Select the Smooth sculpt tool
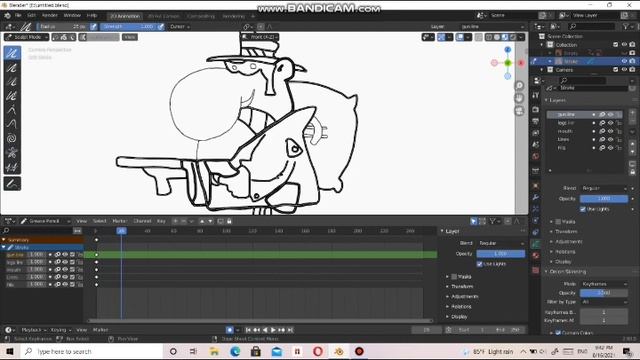 (12, 53)
